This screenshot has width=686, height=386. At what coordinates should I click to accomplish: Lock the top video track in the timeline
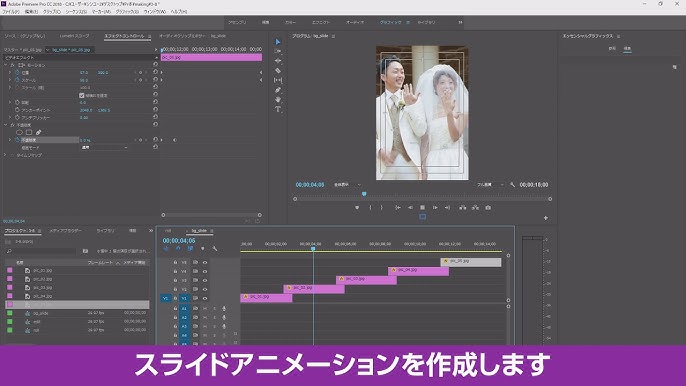(x=175, y=263)
